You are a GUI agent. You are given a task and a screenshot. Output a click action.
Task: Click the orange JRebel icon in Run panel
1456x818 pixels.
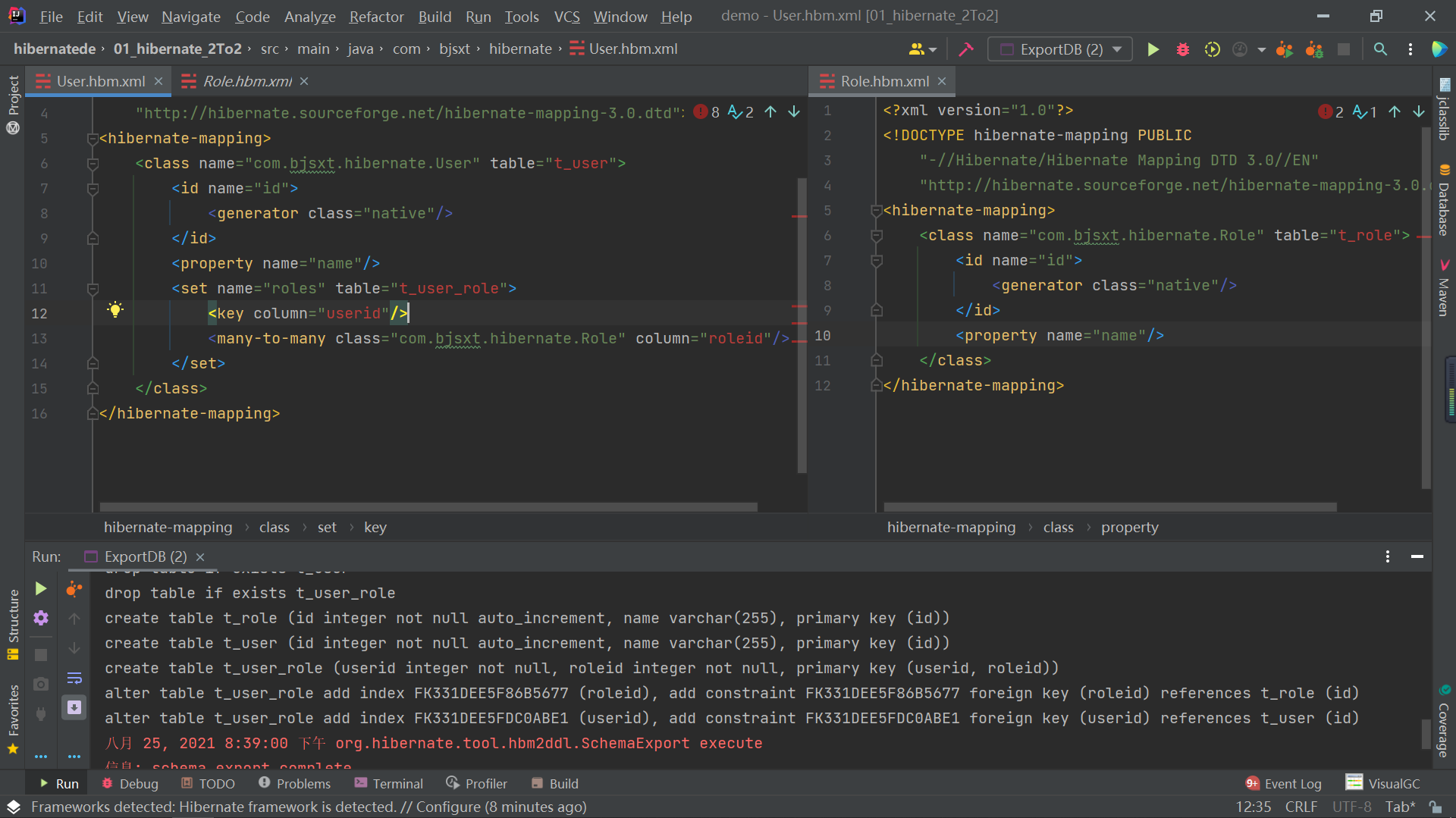pos(74,589)
